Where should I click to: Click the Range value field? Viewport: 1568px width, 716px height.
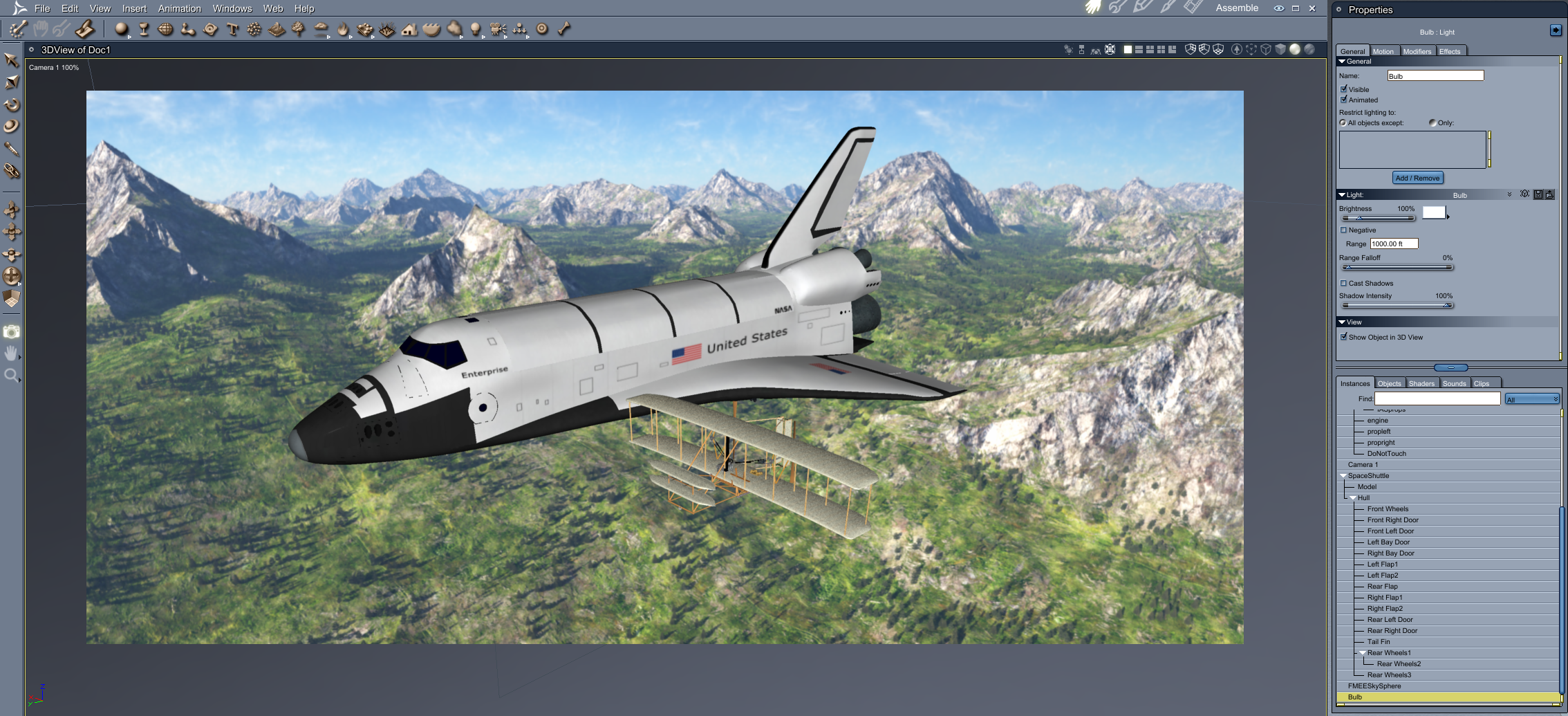pyautogui.click(x=1394, y=244)
